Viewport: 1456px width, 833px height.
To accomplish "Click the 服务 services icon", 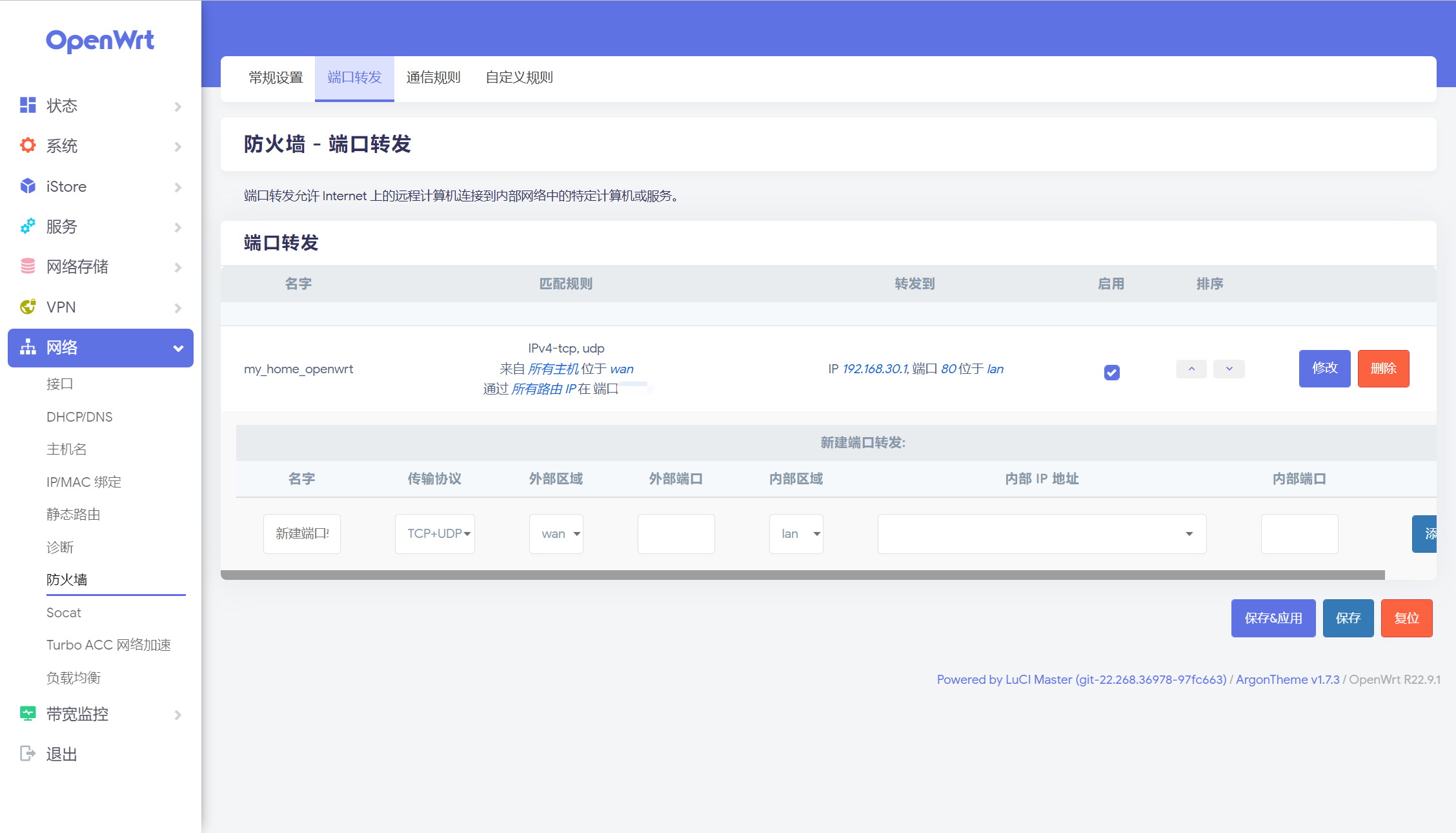I will tap(28, 226).
